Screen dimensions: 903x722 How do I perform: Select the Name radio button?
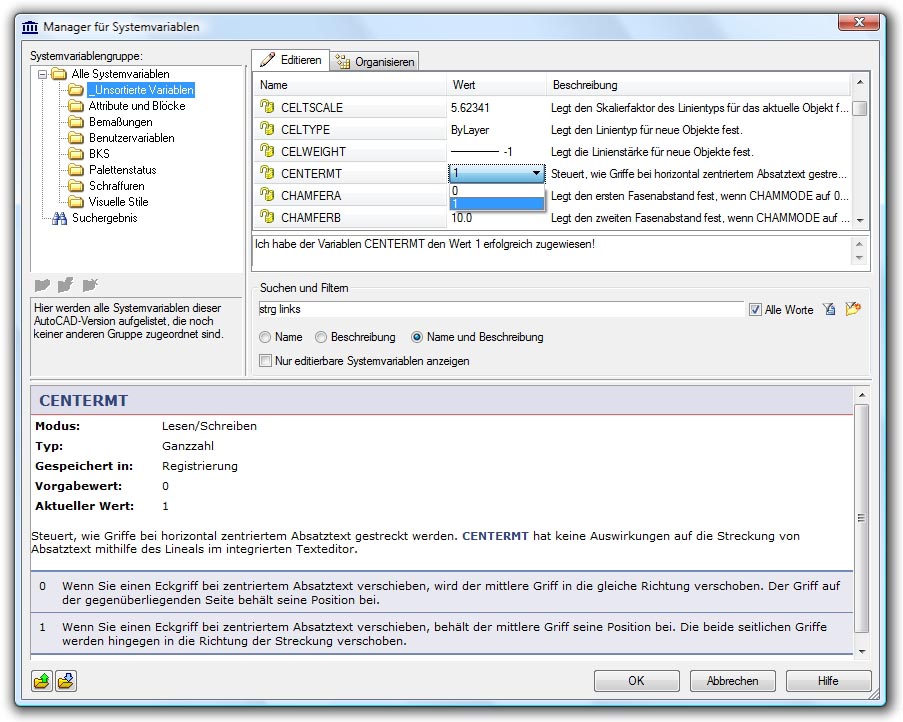265,337
